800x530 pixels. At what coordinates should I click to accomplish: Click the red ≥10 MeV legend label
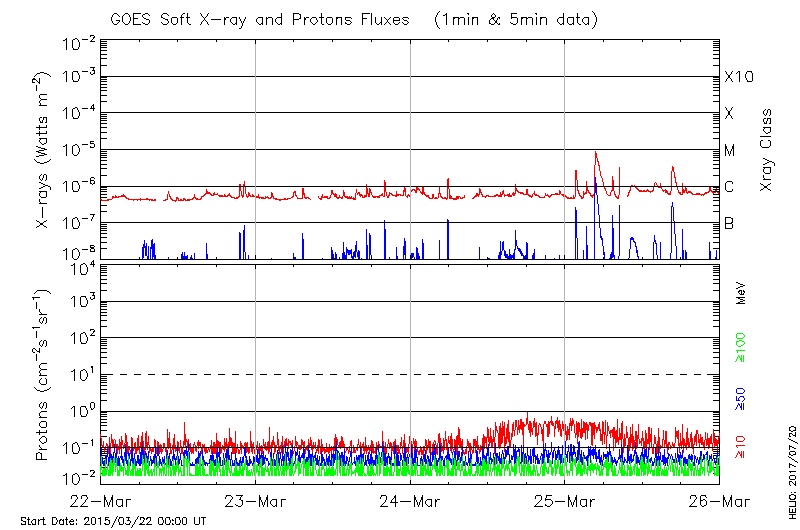pos(741,446)
